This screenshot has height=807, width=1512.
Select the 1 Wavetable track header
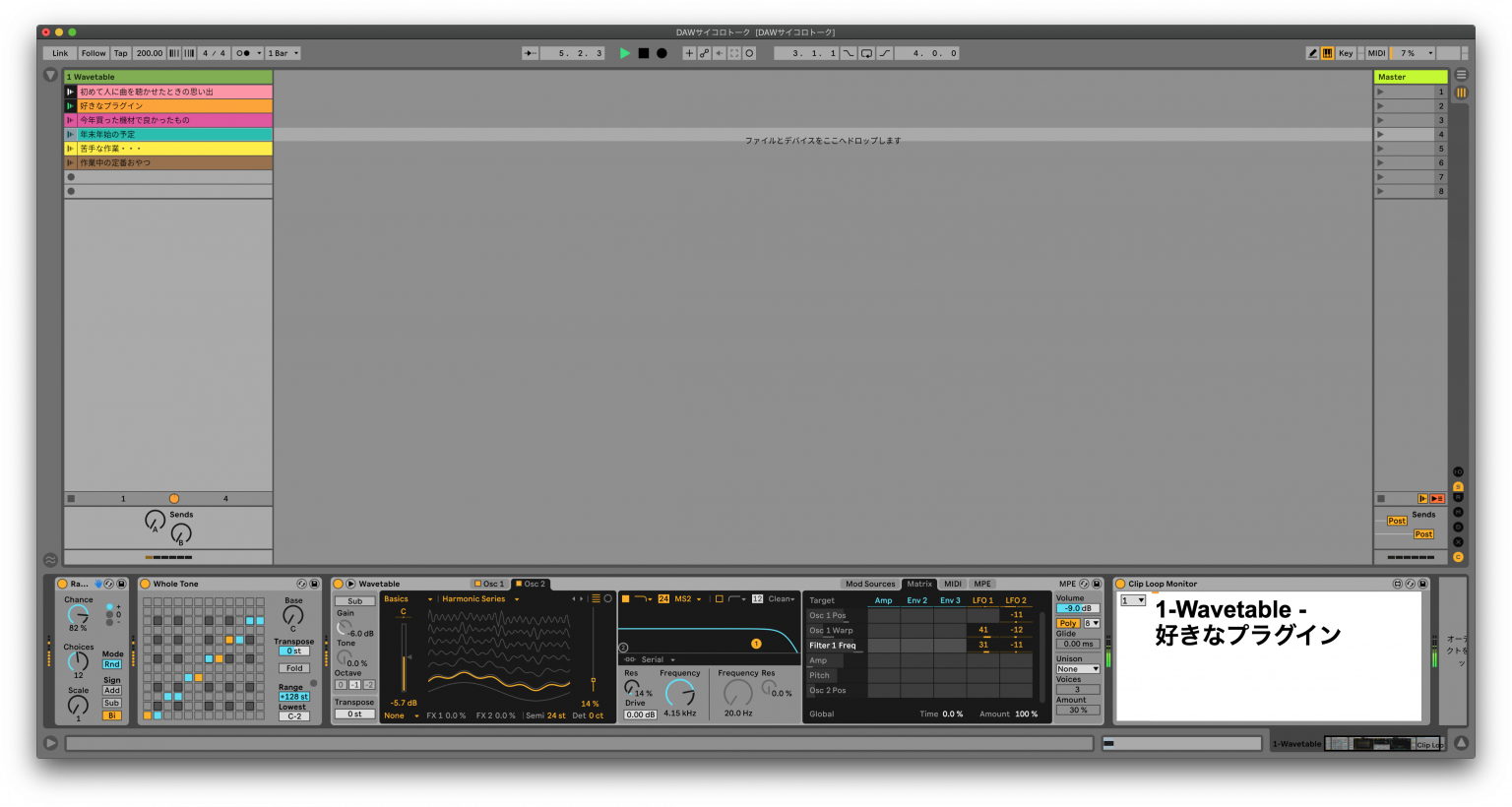[168, 77]
